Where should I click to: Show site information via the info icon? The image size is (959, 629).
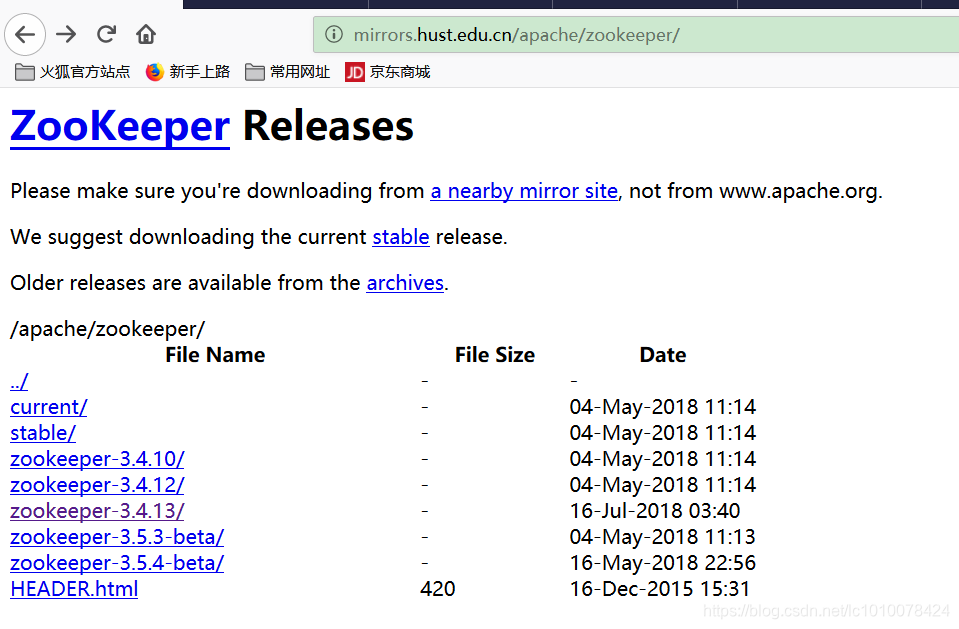[333, 34]
